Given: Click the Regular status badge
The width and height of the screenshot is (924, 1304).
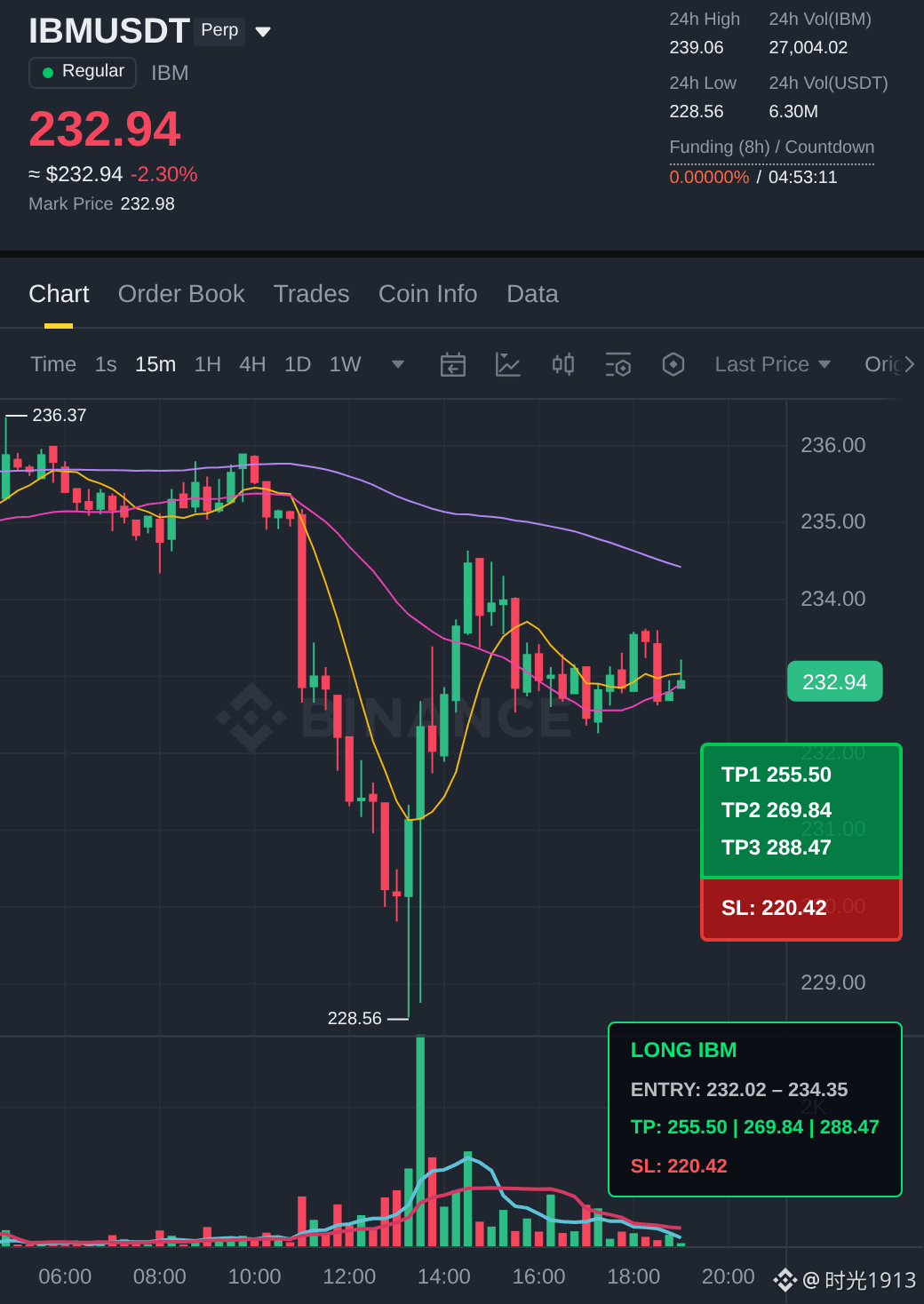Looking at the screenshot, I should [83, 72].
